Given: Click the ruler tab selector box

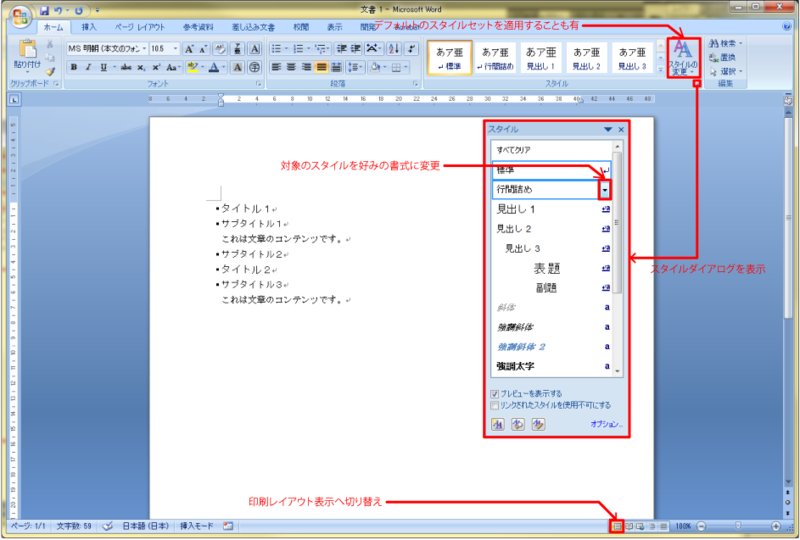Looking at the screenshot, I should (x=14, y=100).
